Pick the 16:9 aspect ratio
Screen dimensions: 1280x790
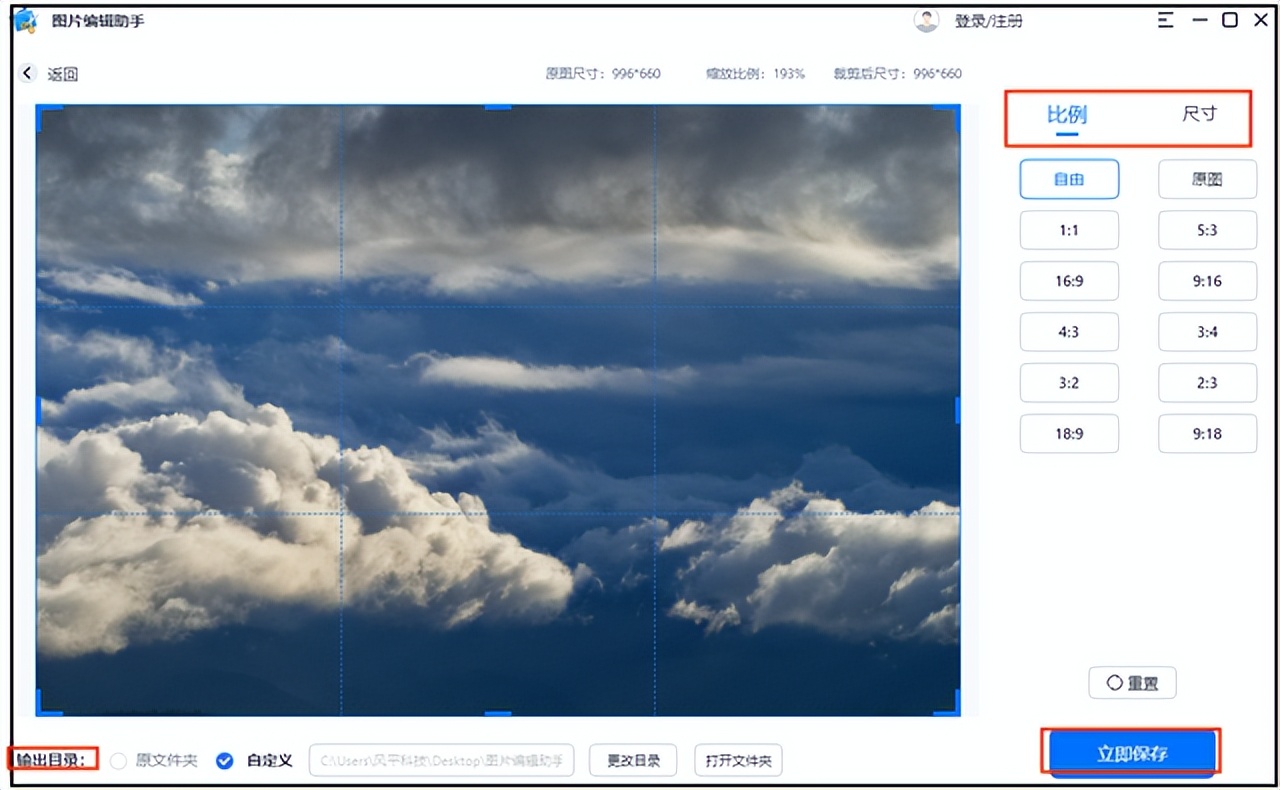[x=1069, y=281]
